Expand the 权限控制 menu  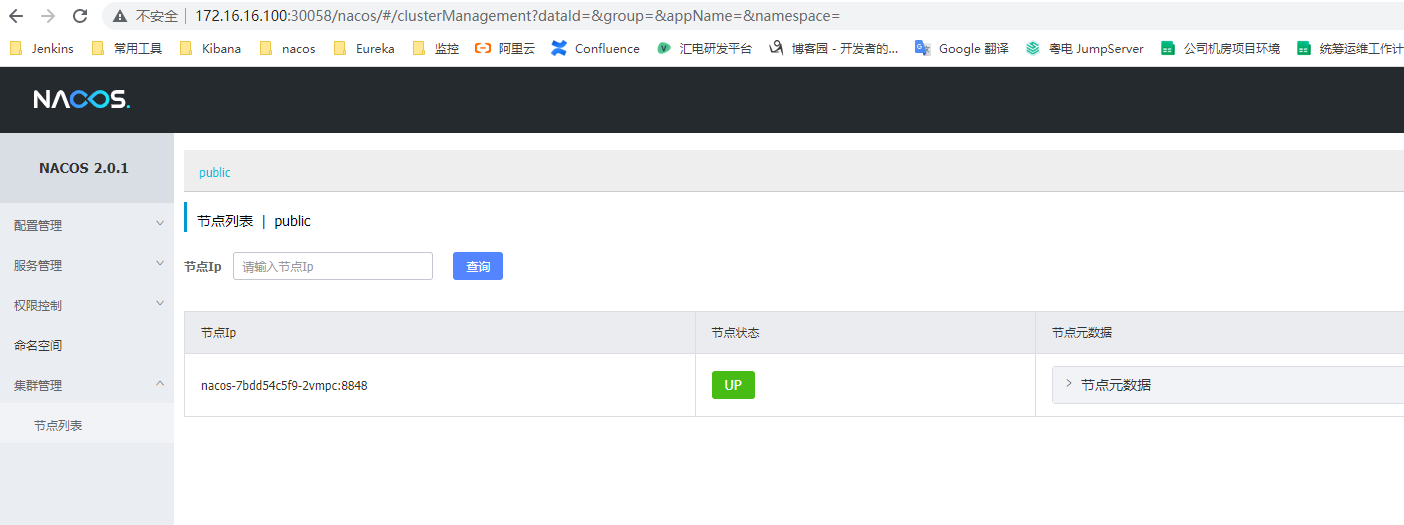pos(87,305)
